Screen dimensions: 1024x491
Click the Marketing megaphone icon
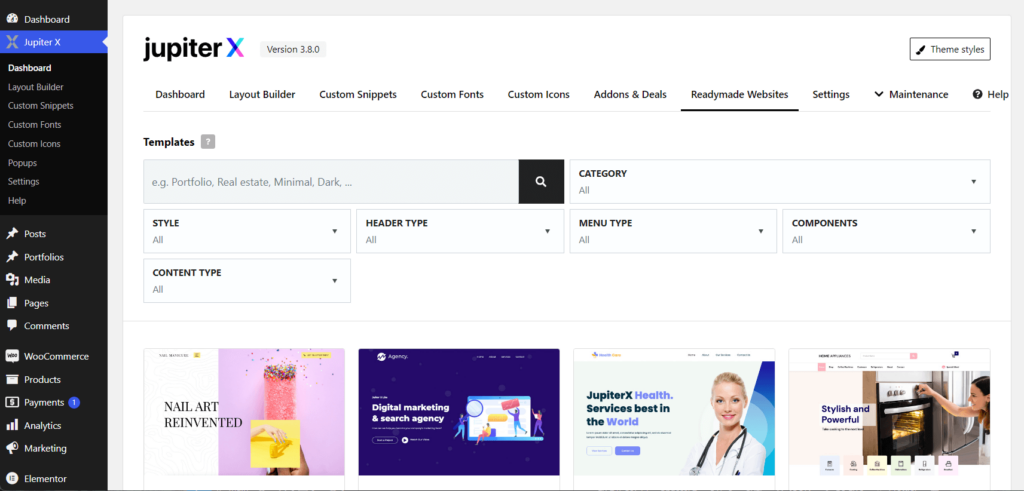12,449
